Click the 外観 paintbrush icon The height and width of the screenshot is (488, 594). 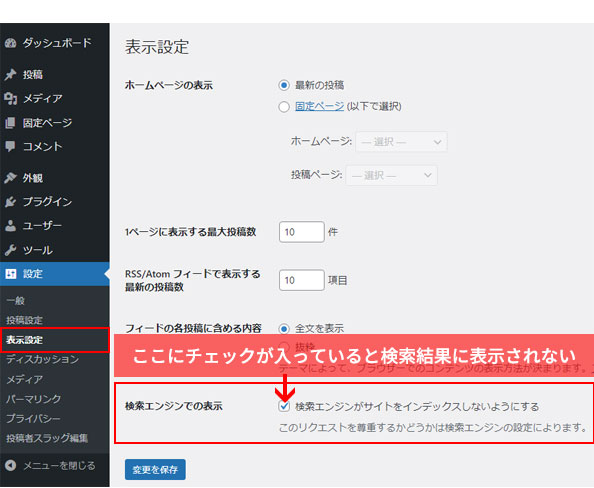[x=11, y=178]
